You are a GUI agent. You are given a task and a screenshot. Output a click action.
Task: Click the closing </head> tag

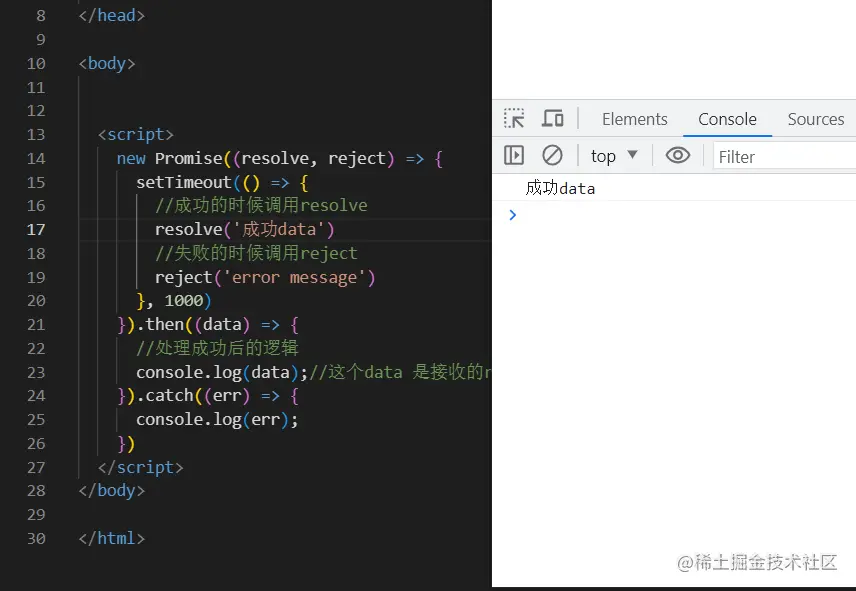(x=111, y=16)
